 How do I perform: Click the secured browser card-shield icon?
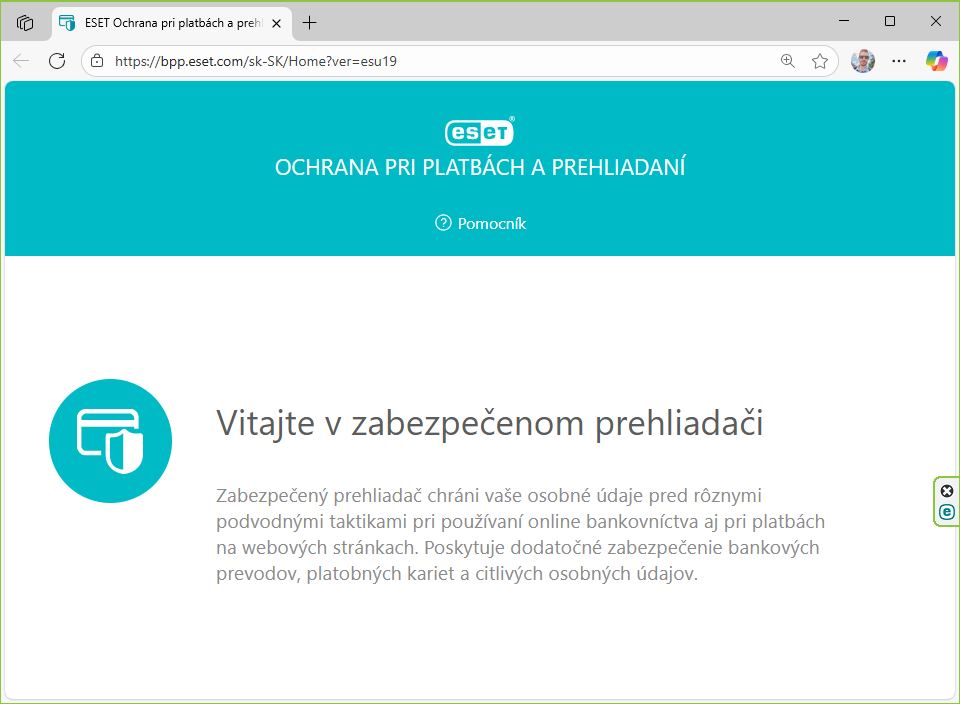[x=110, y=441]
